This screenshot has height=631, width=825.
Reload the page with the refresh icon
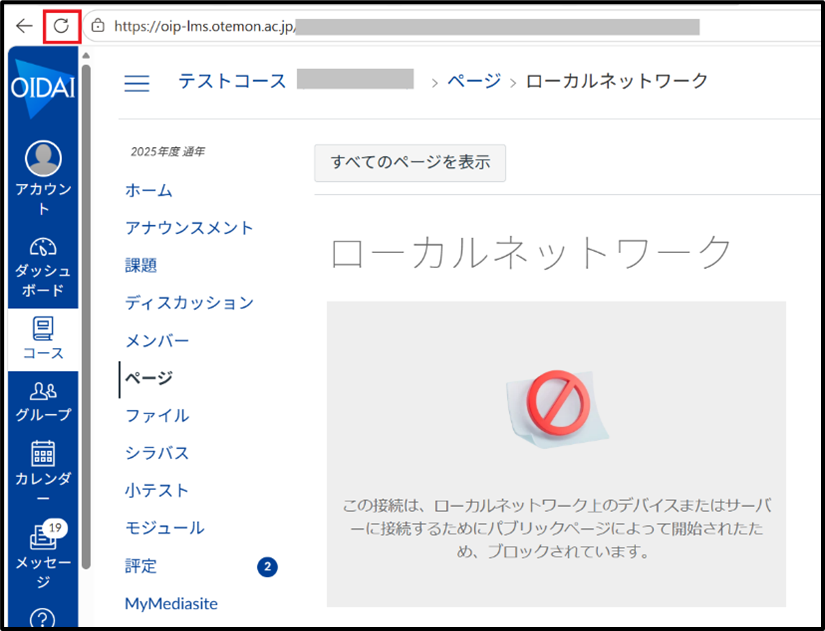(x=62, y=26)
